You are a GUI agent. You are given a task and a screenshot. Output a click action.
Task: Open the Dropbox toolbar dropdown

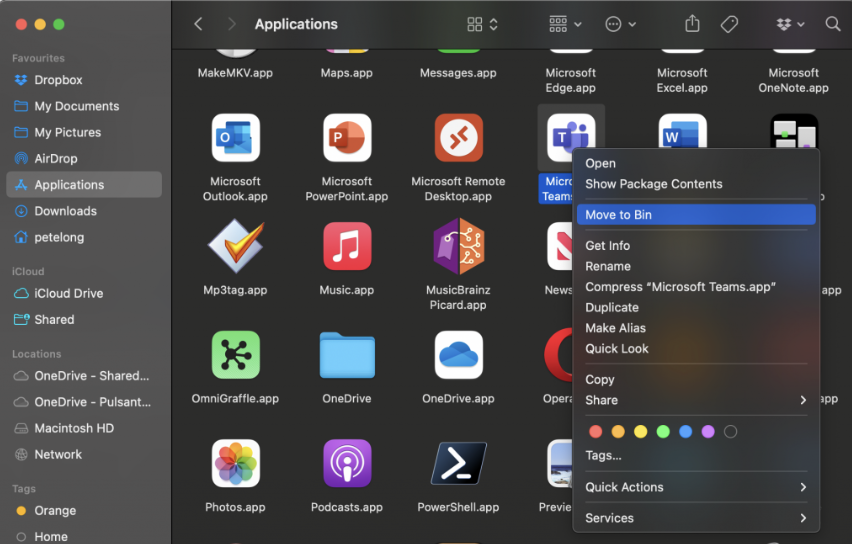[x=789, y=24]
